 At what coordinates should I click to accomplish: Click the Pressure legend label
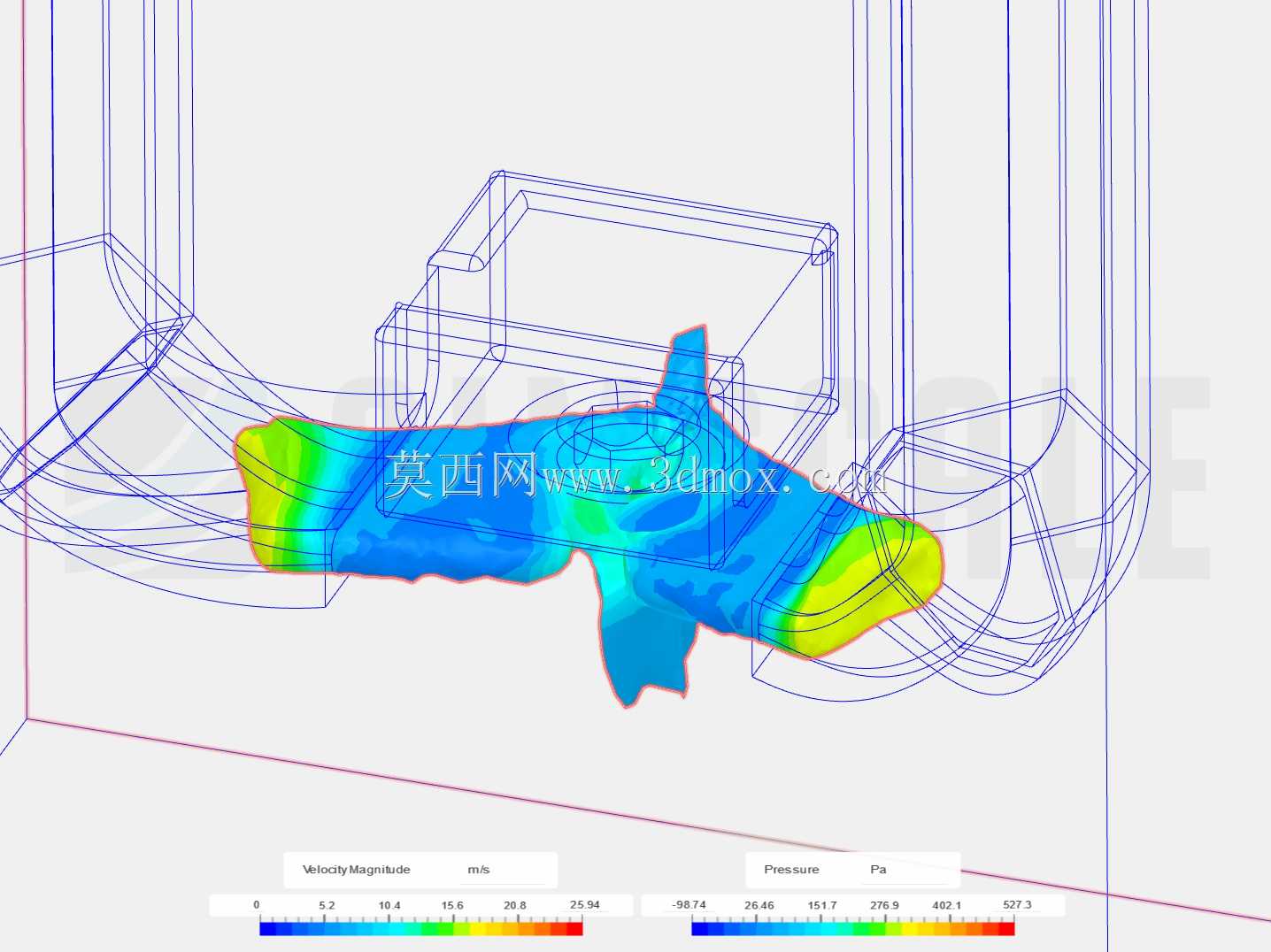[791, 870]
